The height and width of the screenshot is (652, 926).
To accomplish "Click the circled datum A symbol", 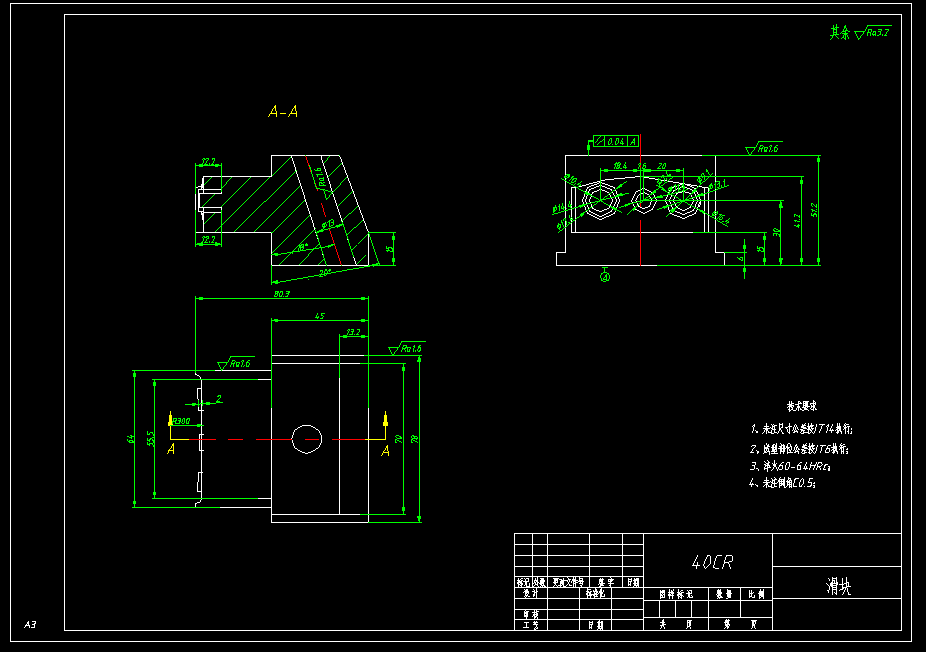I will 605,276.
